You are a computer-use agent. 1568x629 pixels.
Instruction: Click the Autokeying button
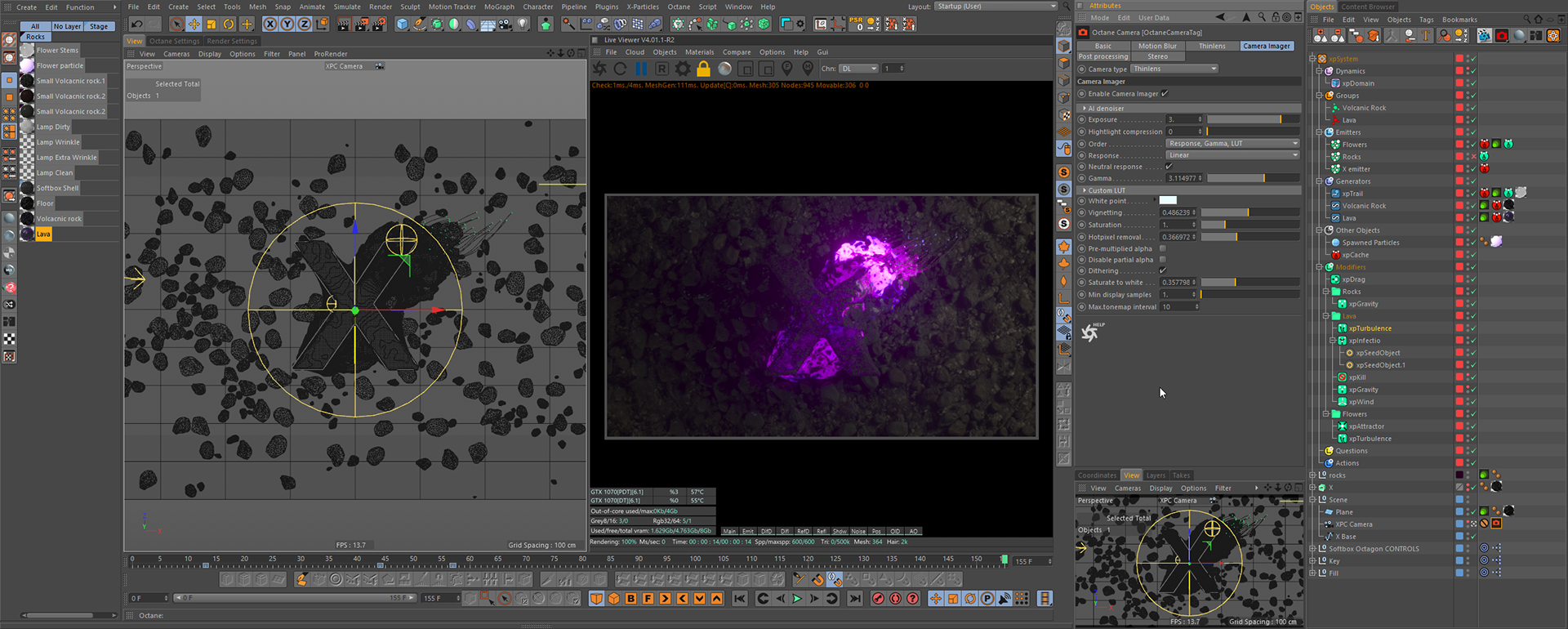coord(895,599)
